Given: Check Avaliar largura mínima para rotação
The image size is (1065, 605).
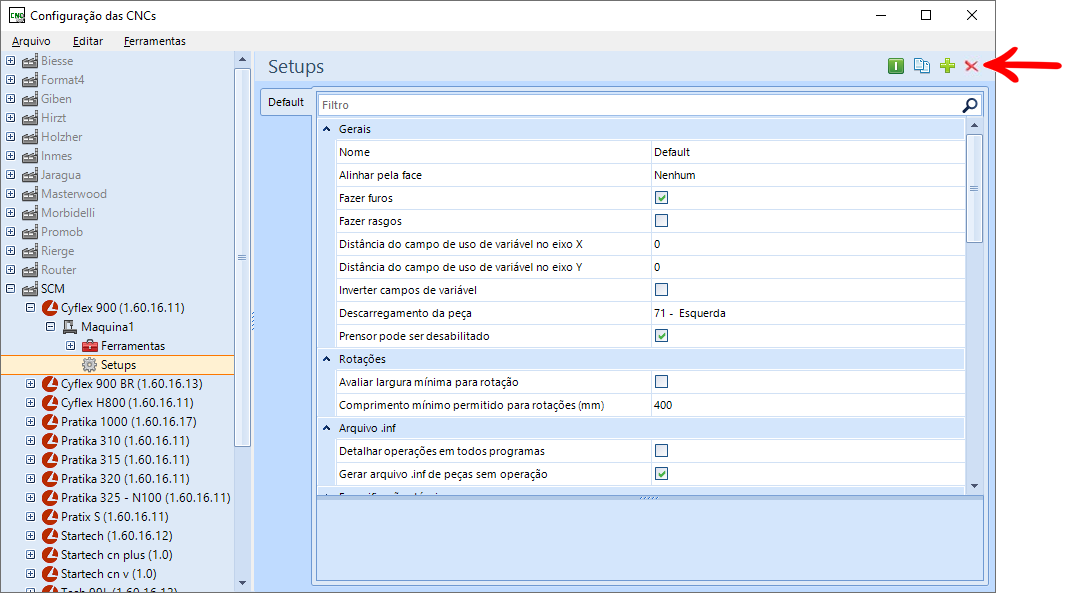Looking at the screenshot, I should (662, 382).
